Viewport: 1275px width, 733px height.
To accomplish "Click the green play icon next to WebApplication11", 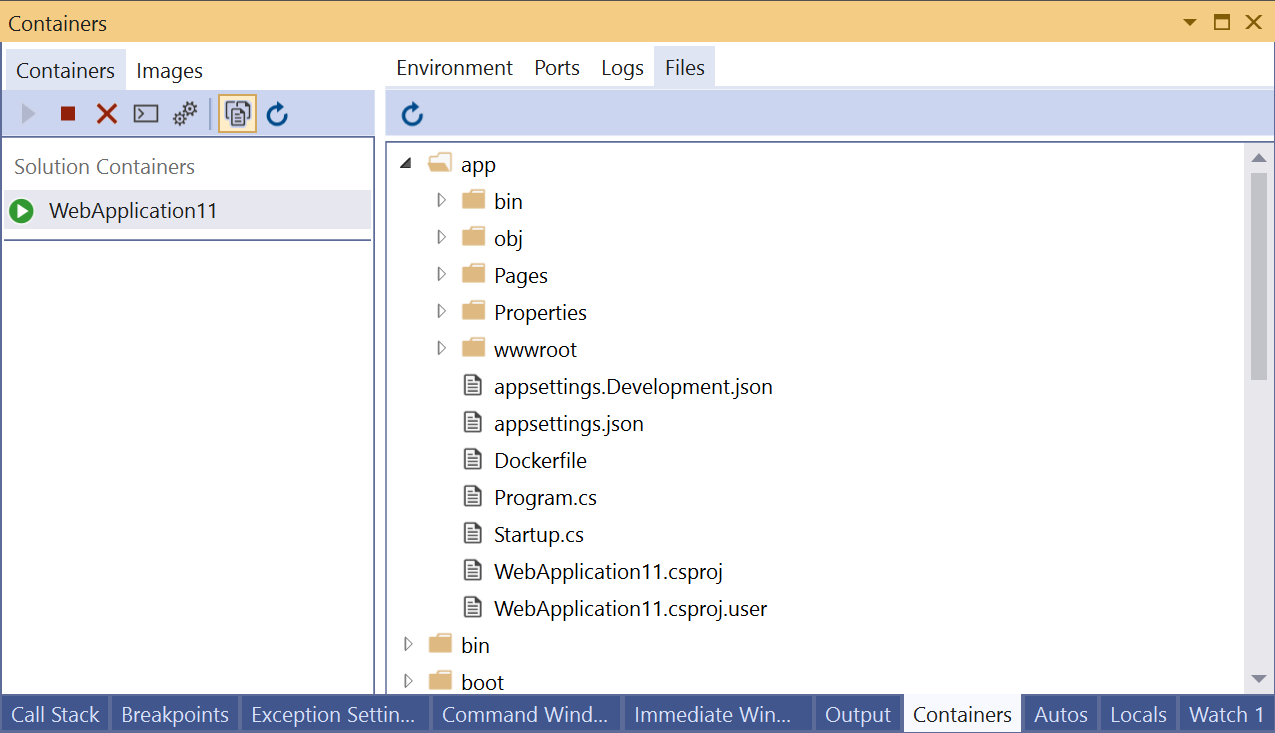I will pyautogui.click(x=21, y=210).
